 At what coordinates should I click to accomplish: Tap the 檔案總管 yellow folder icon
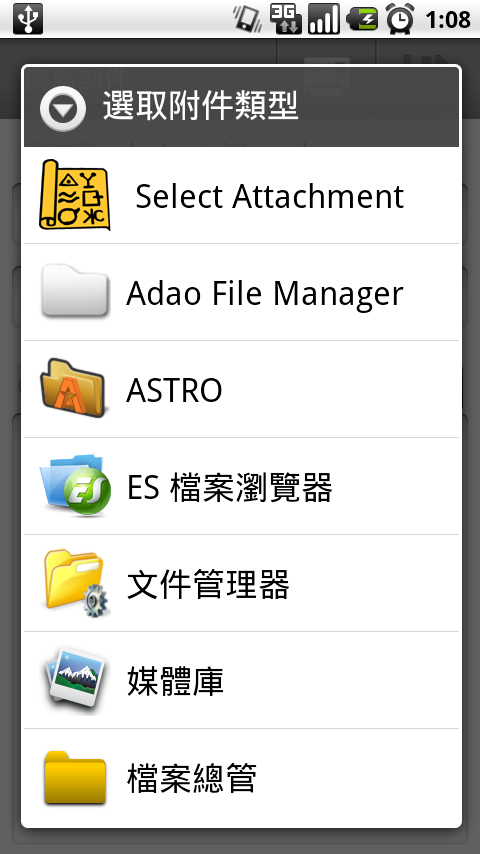(x=75, y=777)
